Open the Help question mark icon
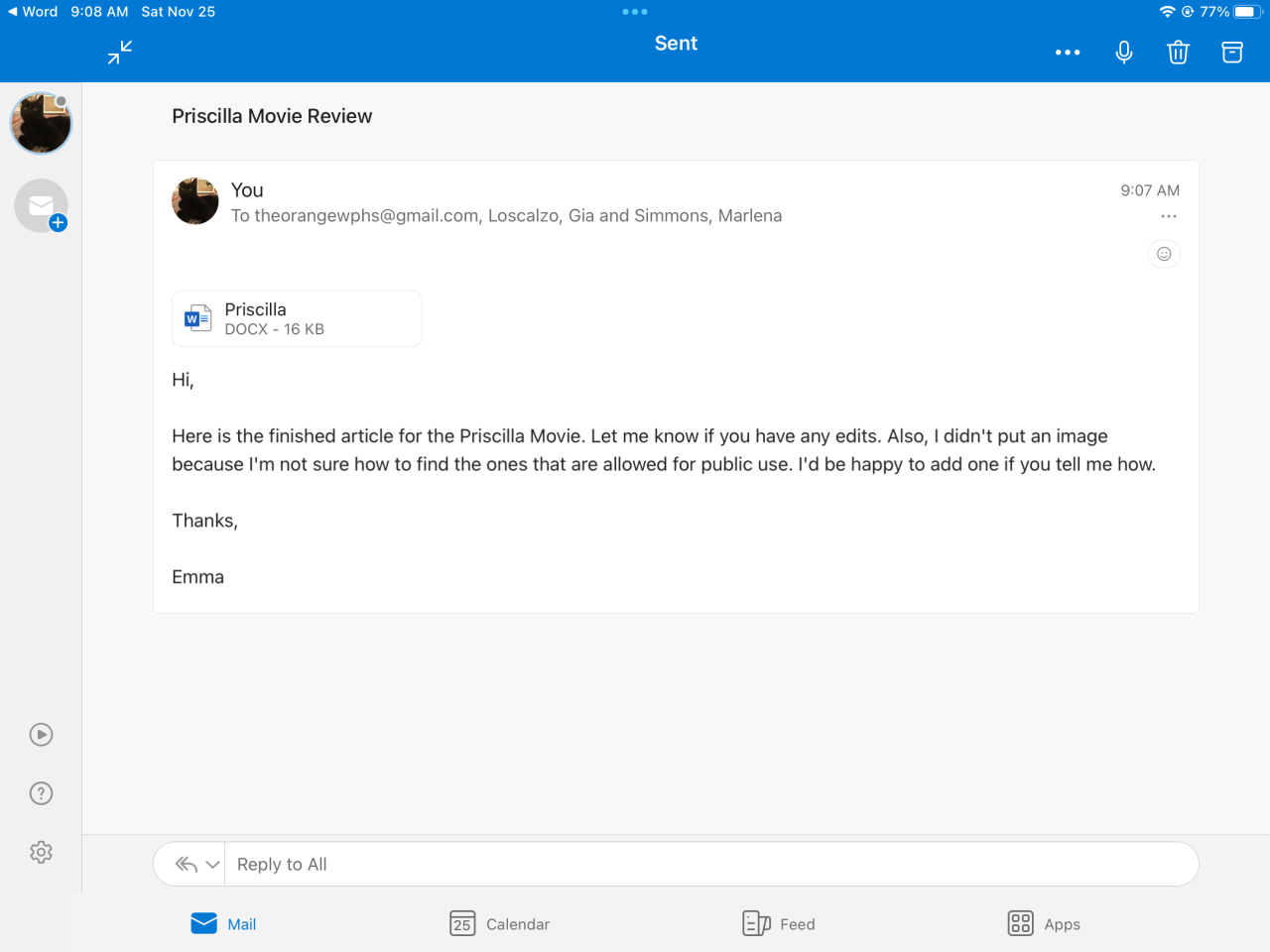Screen dimensions: 1270x952 pyautogui.click(x=41, y=793)
